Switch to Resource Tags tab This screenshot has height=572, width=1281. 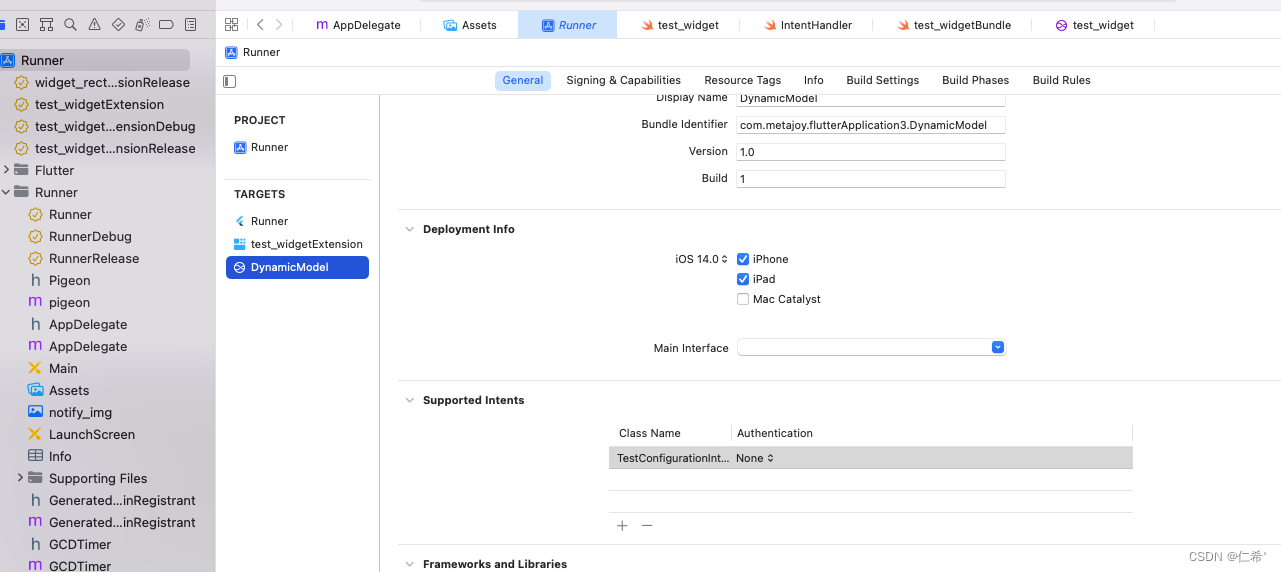pyautogui.click(x=742, y=80)
